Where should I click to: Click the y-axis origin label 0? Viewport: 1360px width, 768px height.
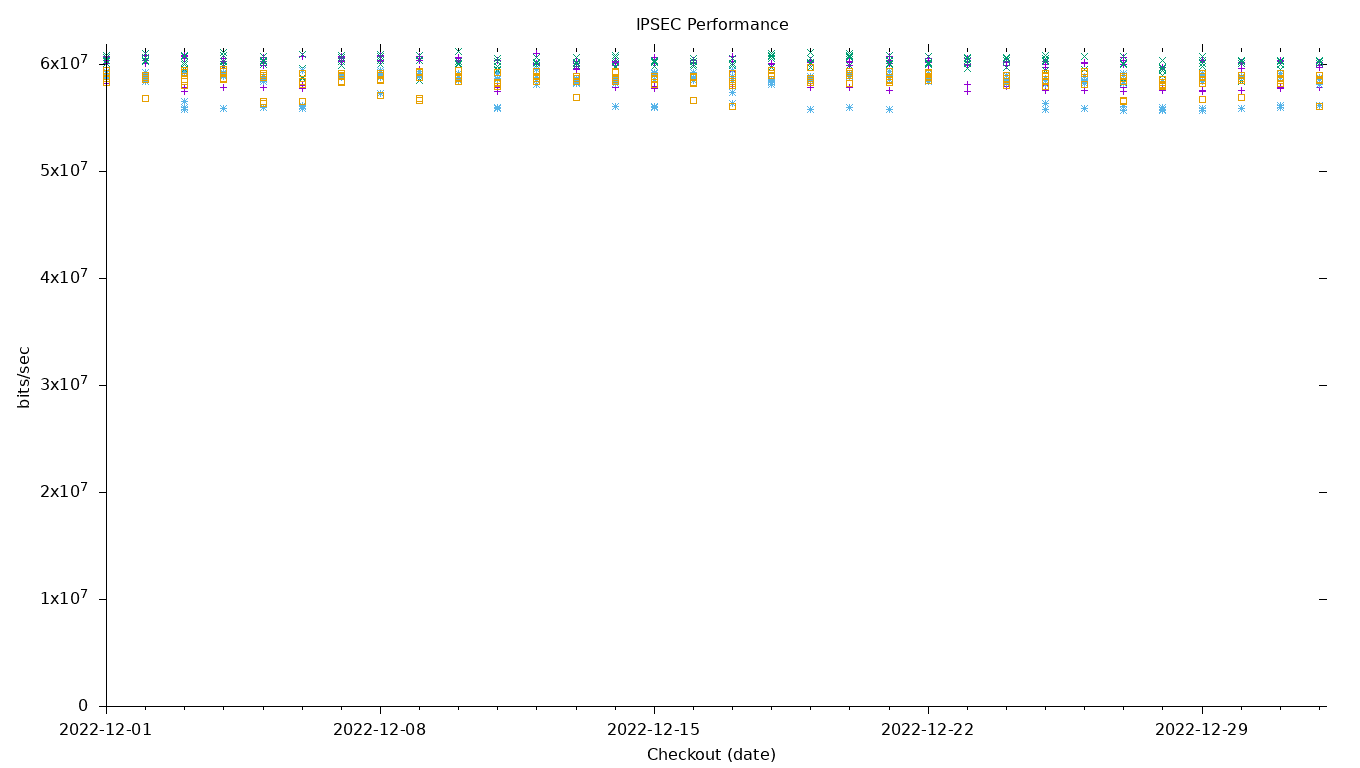[84, 706]
